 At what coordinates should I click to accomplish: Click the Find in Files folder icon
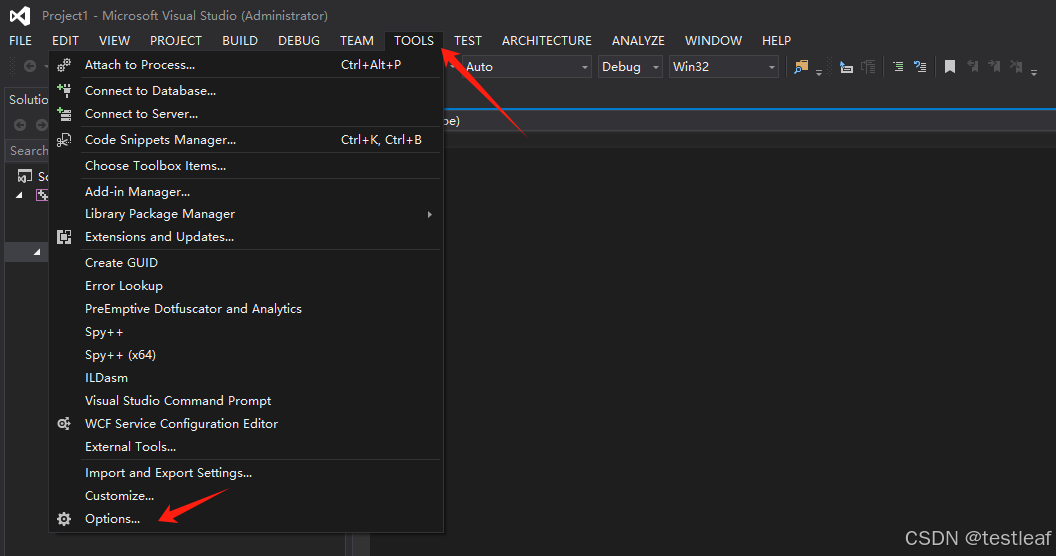tap(801, 67)
